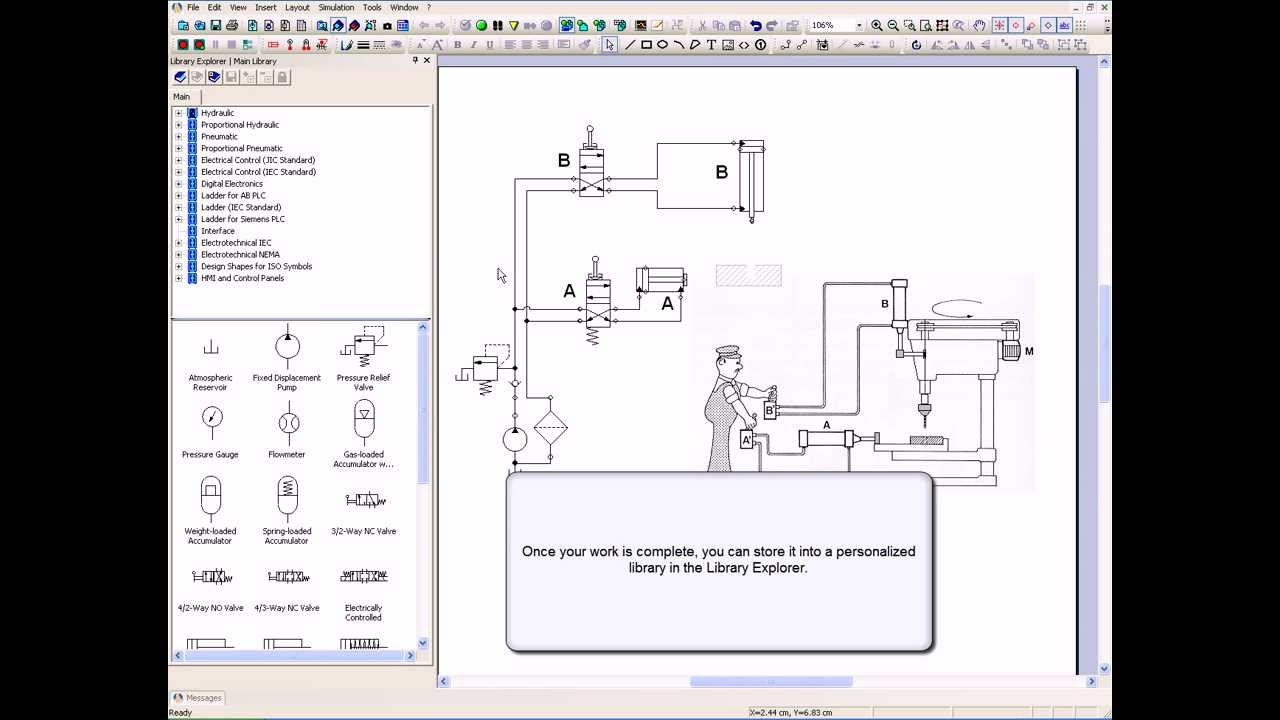Select Interface item in library tree
The height and width of the screenshot is (720, 1280).
pos(217,231)
